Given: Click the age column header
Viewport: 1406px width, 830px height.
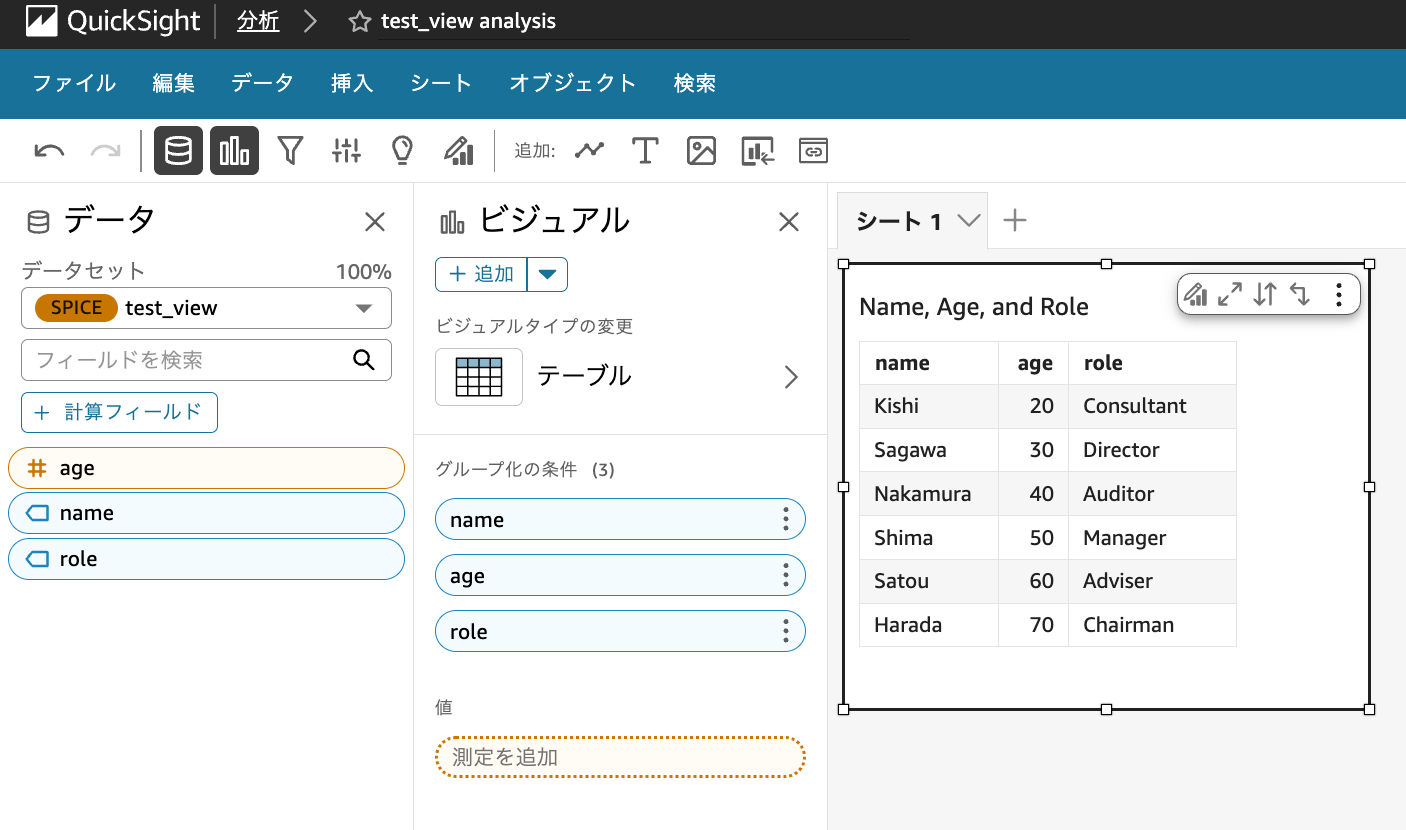Looking at the screenshot, I should click(1034, 363).
